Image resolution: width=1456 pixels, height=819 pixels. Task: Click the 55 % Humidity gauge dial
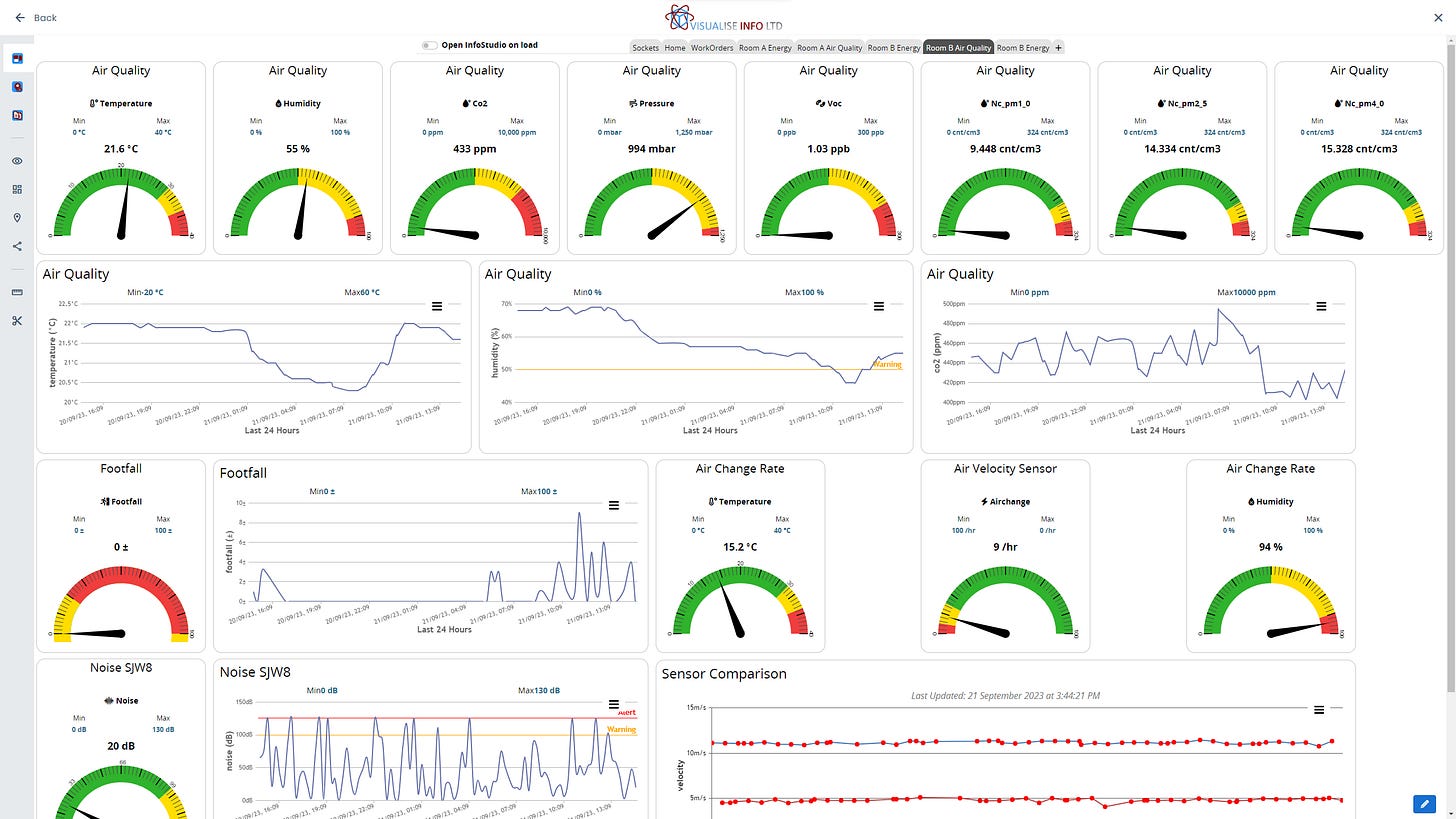(298, 202)
